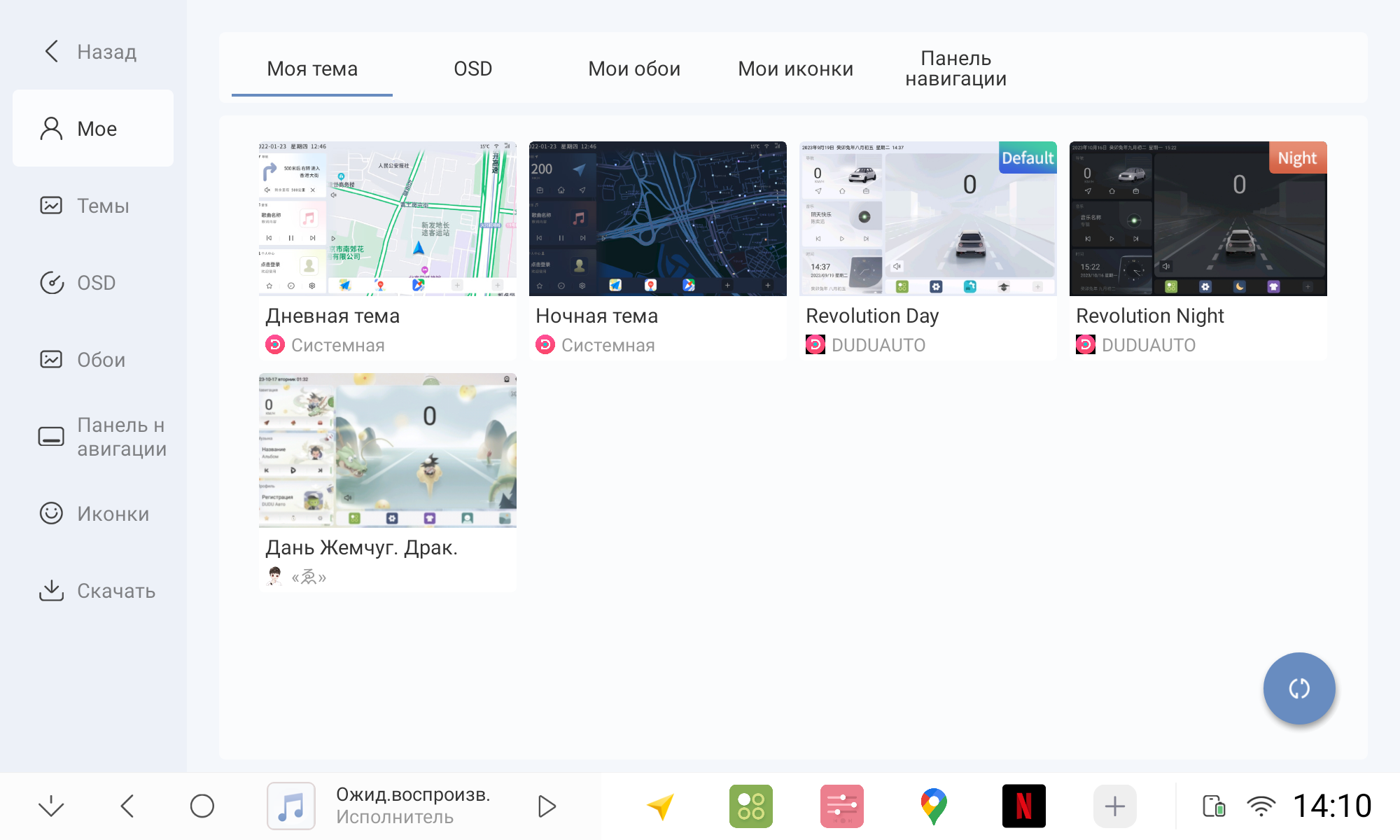Open the Темы section in sidebar
This screenshot has width=1400, height=840.
[93, 205]
